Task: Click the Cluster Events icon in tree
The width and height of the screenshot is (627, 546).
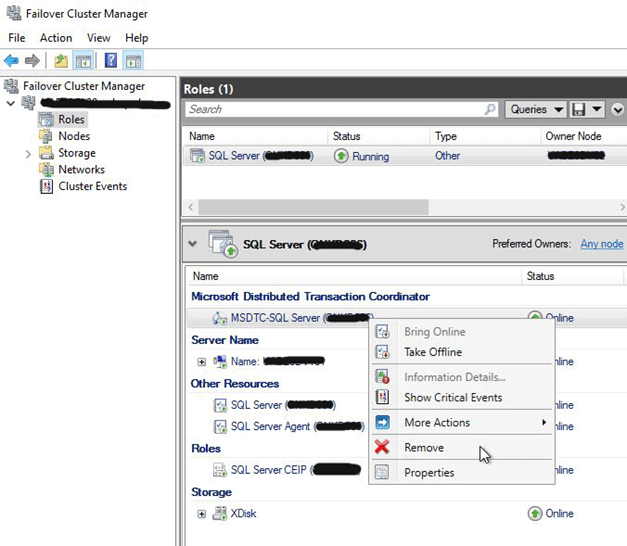Action: point(46,186)
